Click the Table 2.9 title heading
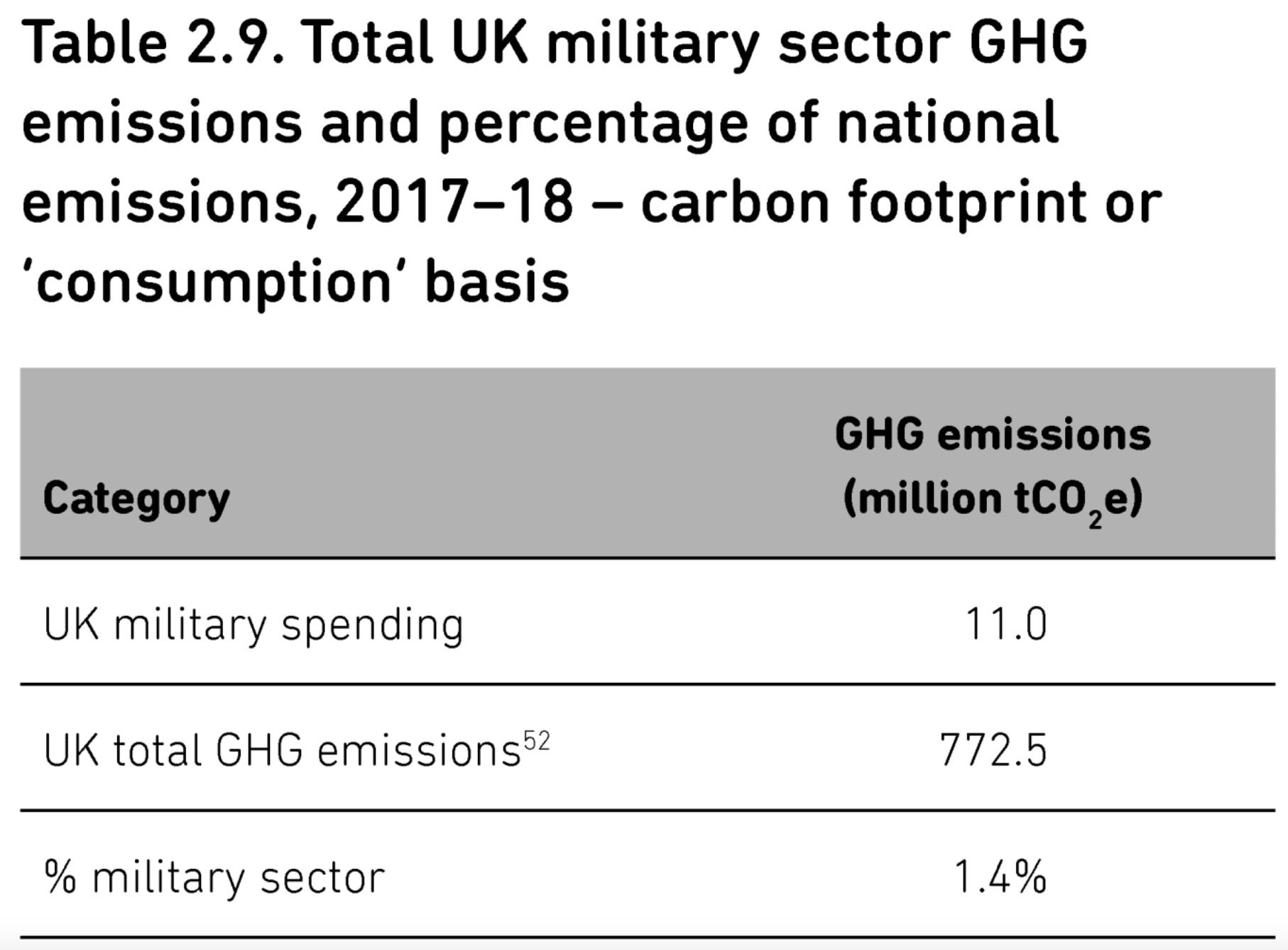This screenshot has width=1288, height=950. click(591, 163)
